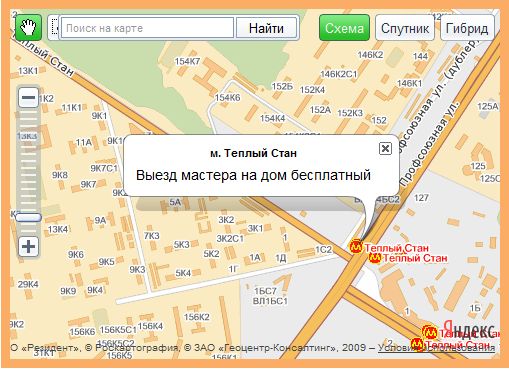
Task: Click house label 152А
Action: (x=320, y=110)
